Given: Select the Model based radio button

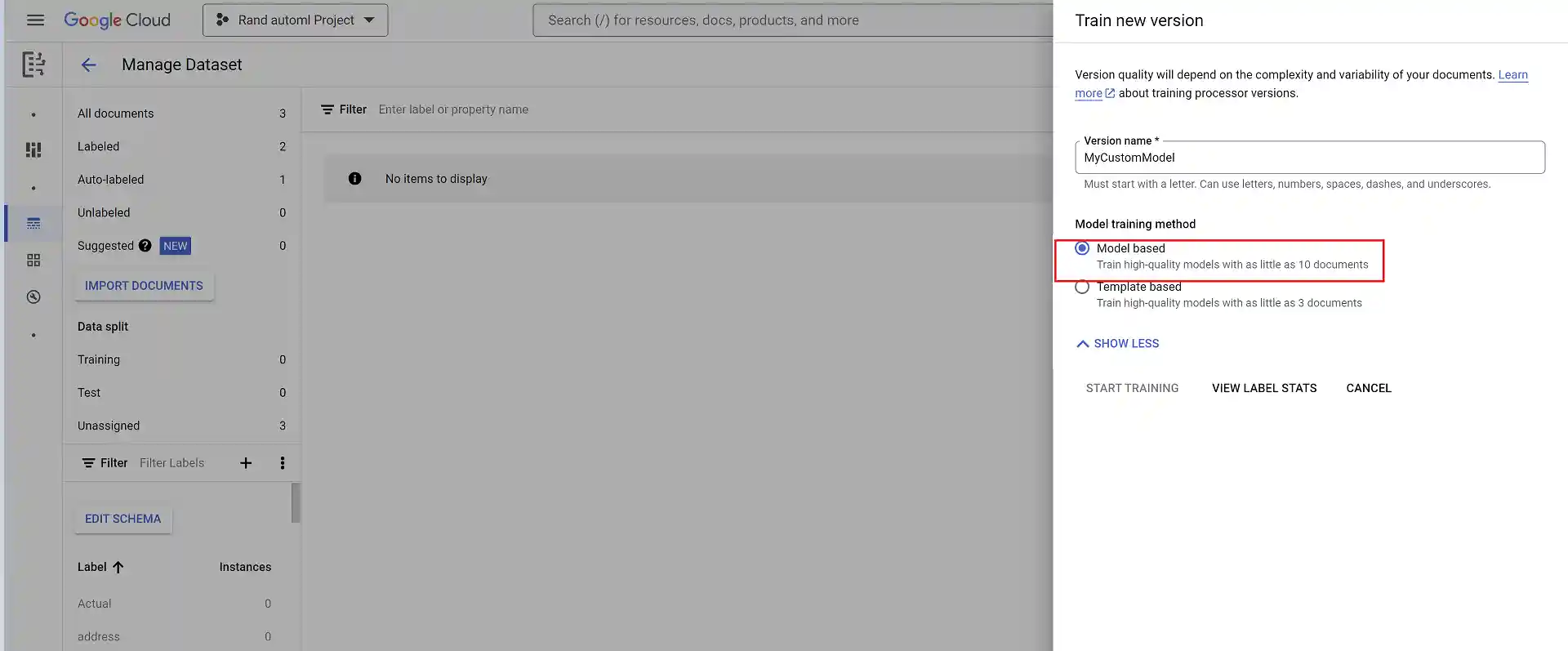Looking at the screenshot, I should click(1082, 248).
